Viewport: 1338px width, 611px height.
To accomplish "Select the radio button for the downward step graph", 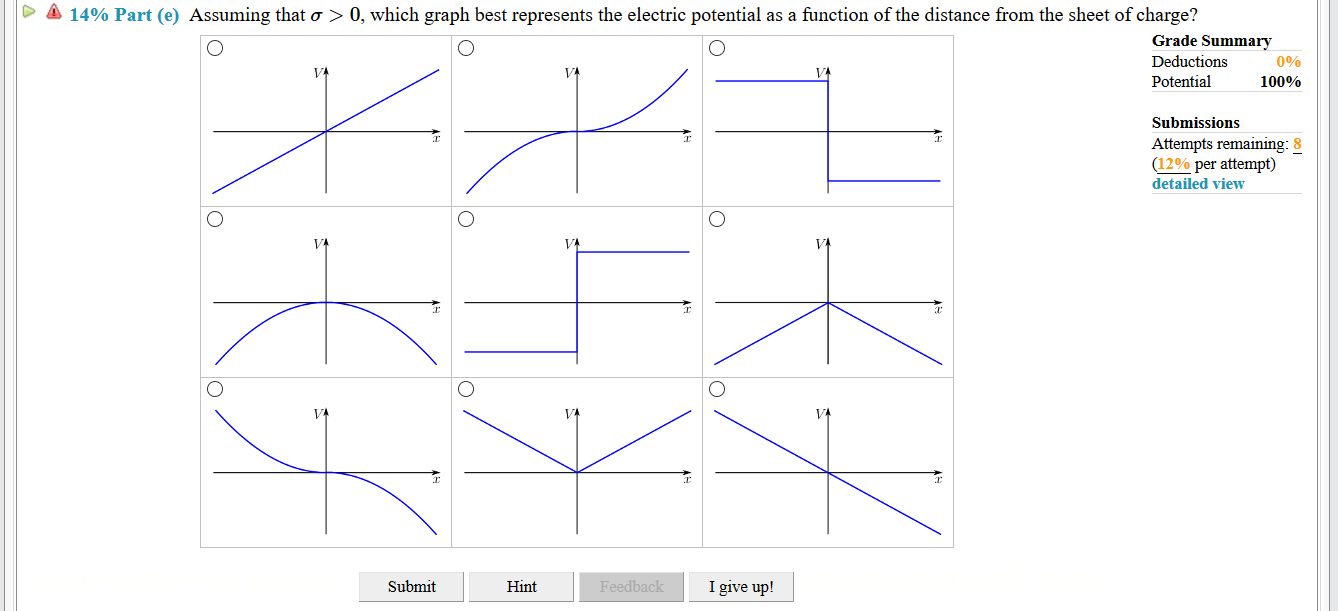I will pos(716,46).
